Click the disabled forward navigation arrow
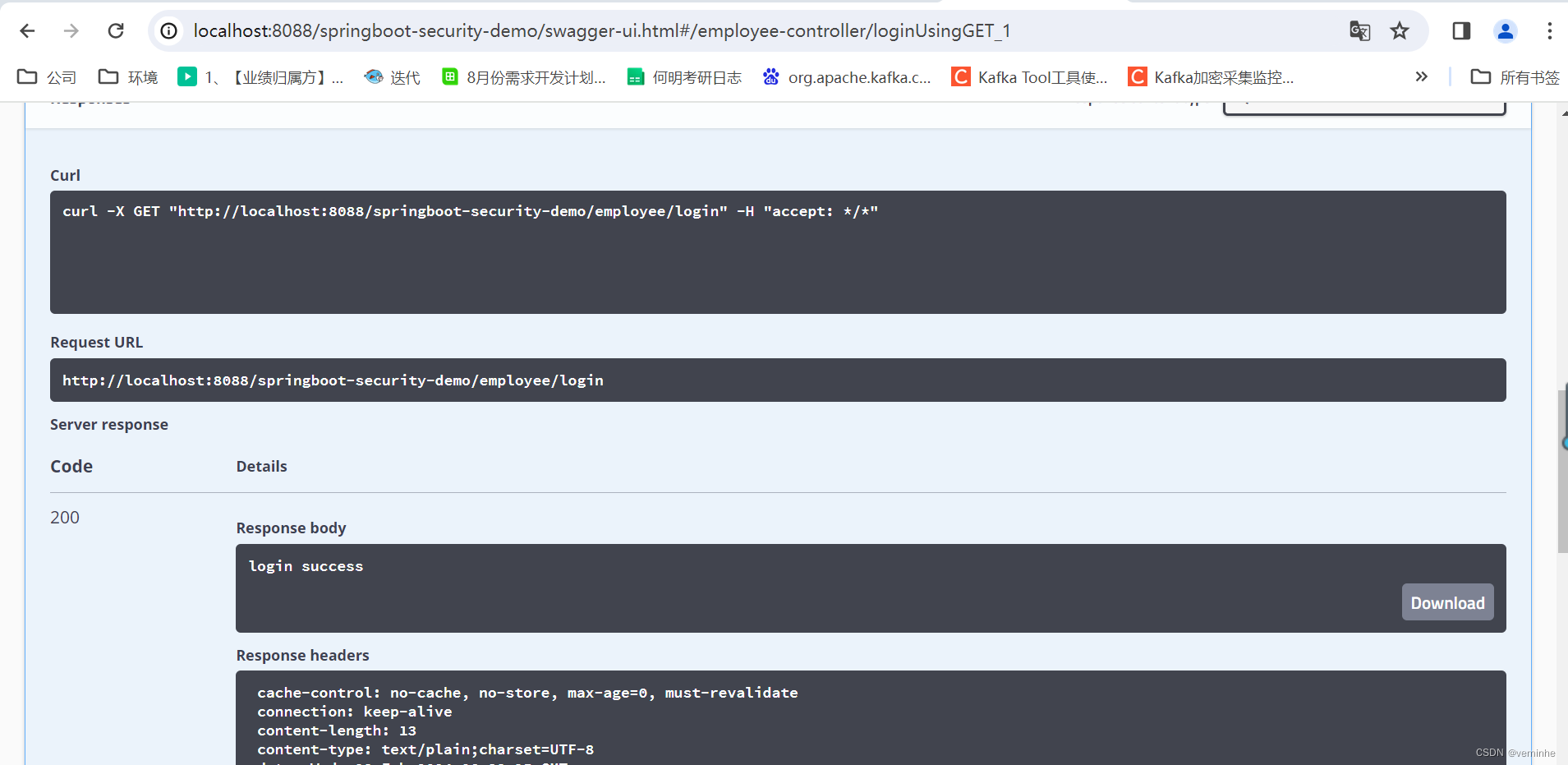Viewport: 1568px width, 765px height. coord(71,30)
